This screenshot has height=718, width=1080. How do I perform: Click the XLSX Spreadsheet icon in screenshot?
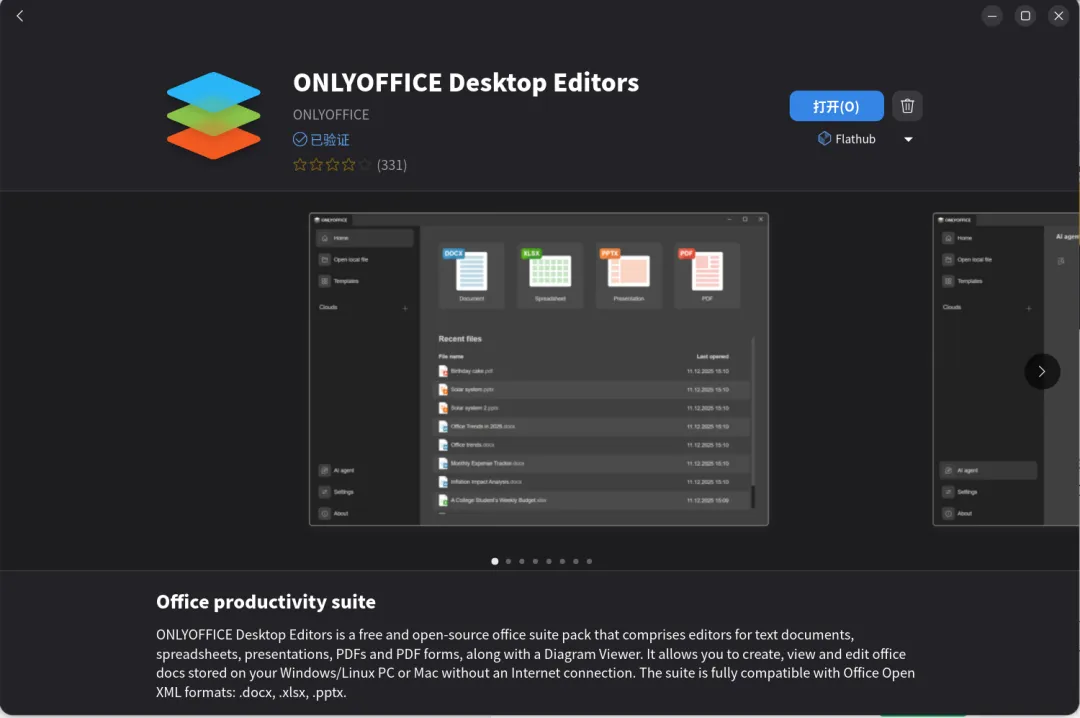click(550, 275)
